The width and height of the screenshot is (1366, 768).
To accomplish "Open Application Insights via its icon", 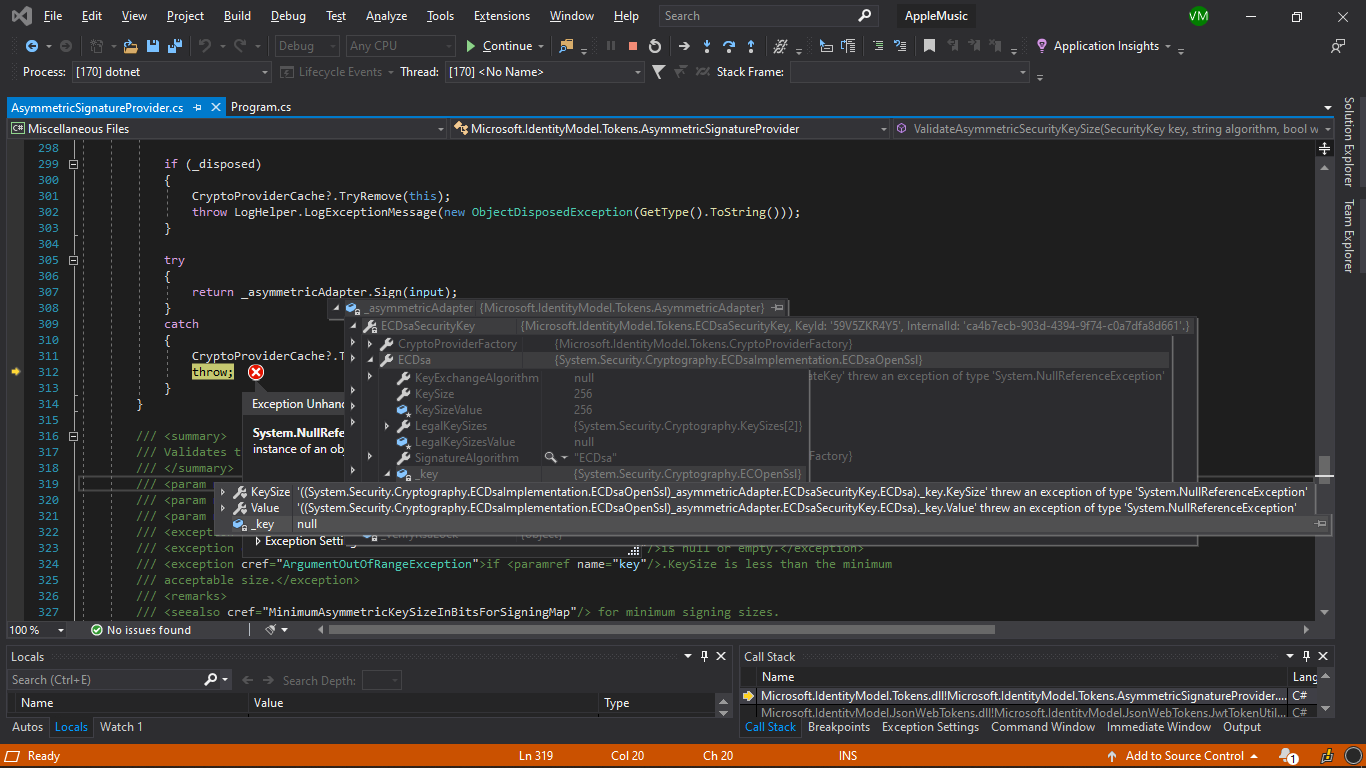I will [x=1040, y=45].
